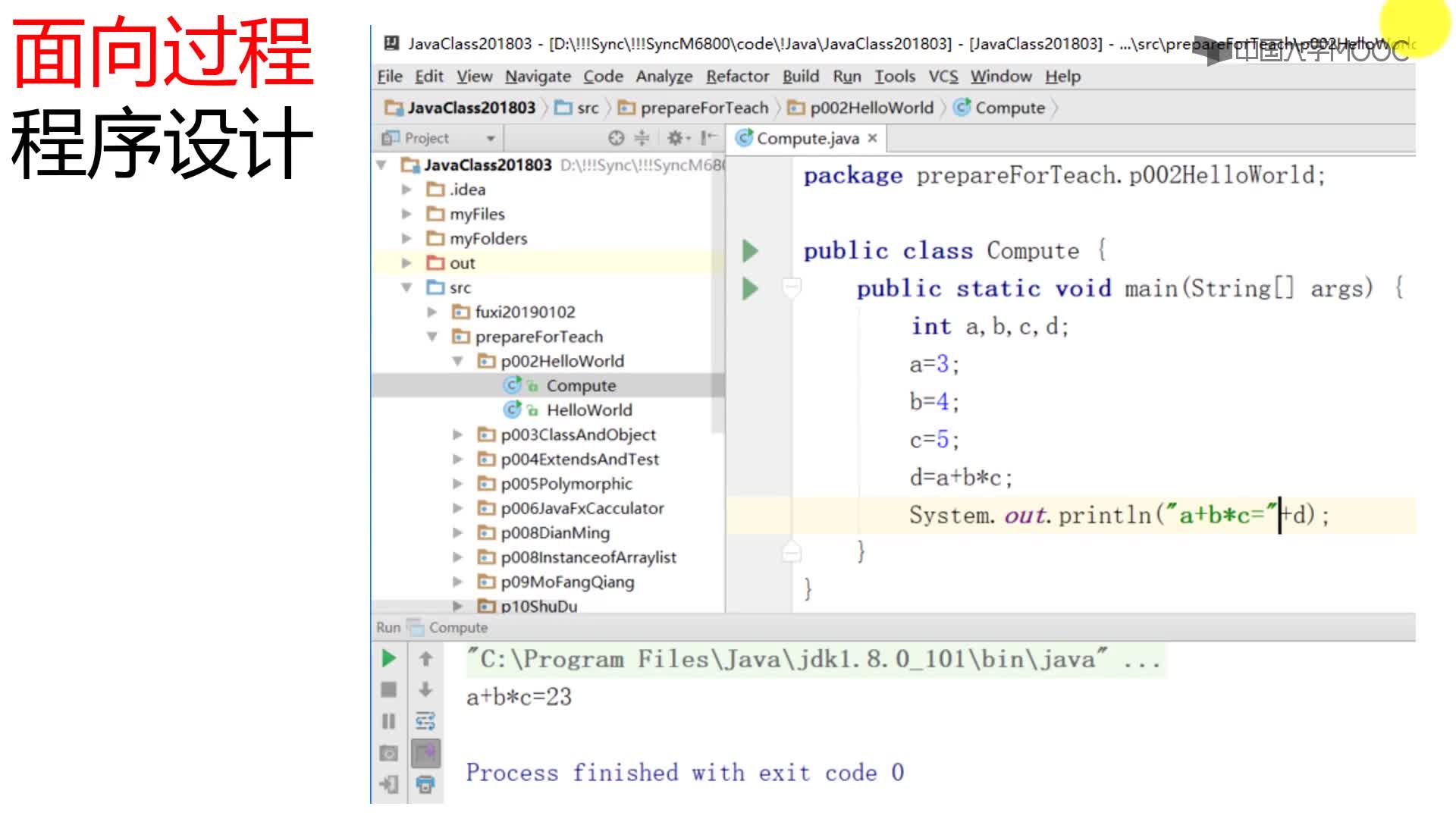Screen dimensions: 1456x819
Task: Dump threads with the camera icon
Action: click(389, 753)
